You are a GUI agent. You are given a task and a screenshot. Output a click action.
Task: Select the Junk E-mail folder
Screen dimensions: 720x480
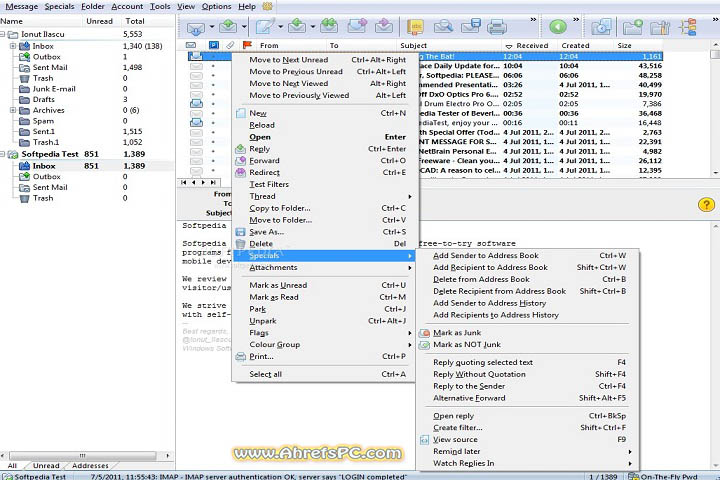[54, 89]
